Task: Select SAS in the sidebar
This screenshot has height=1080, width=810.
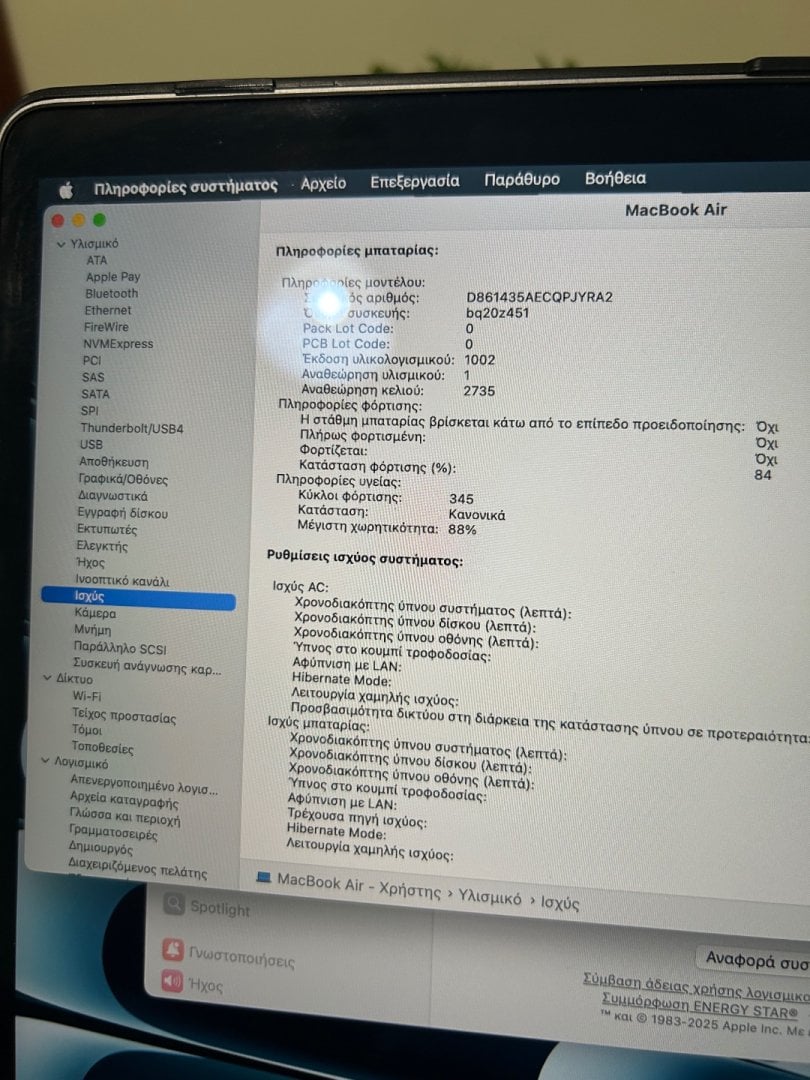Action: point(93,377)
